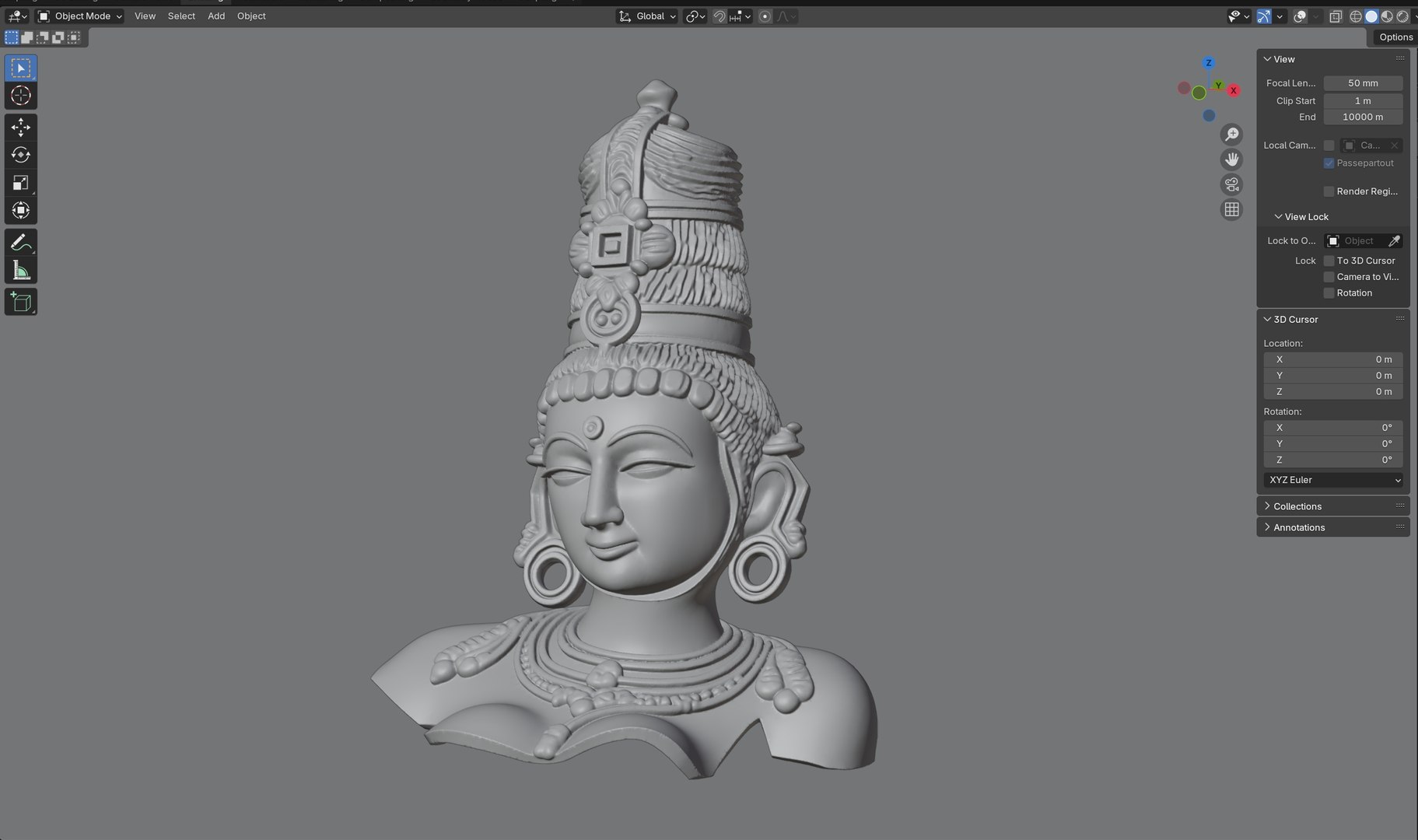Enable Camera to View checkbox
This screenshot has width=1418, height=840.
(1329, 277)
